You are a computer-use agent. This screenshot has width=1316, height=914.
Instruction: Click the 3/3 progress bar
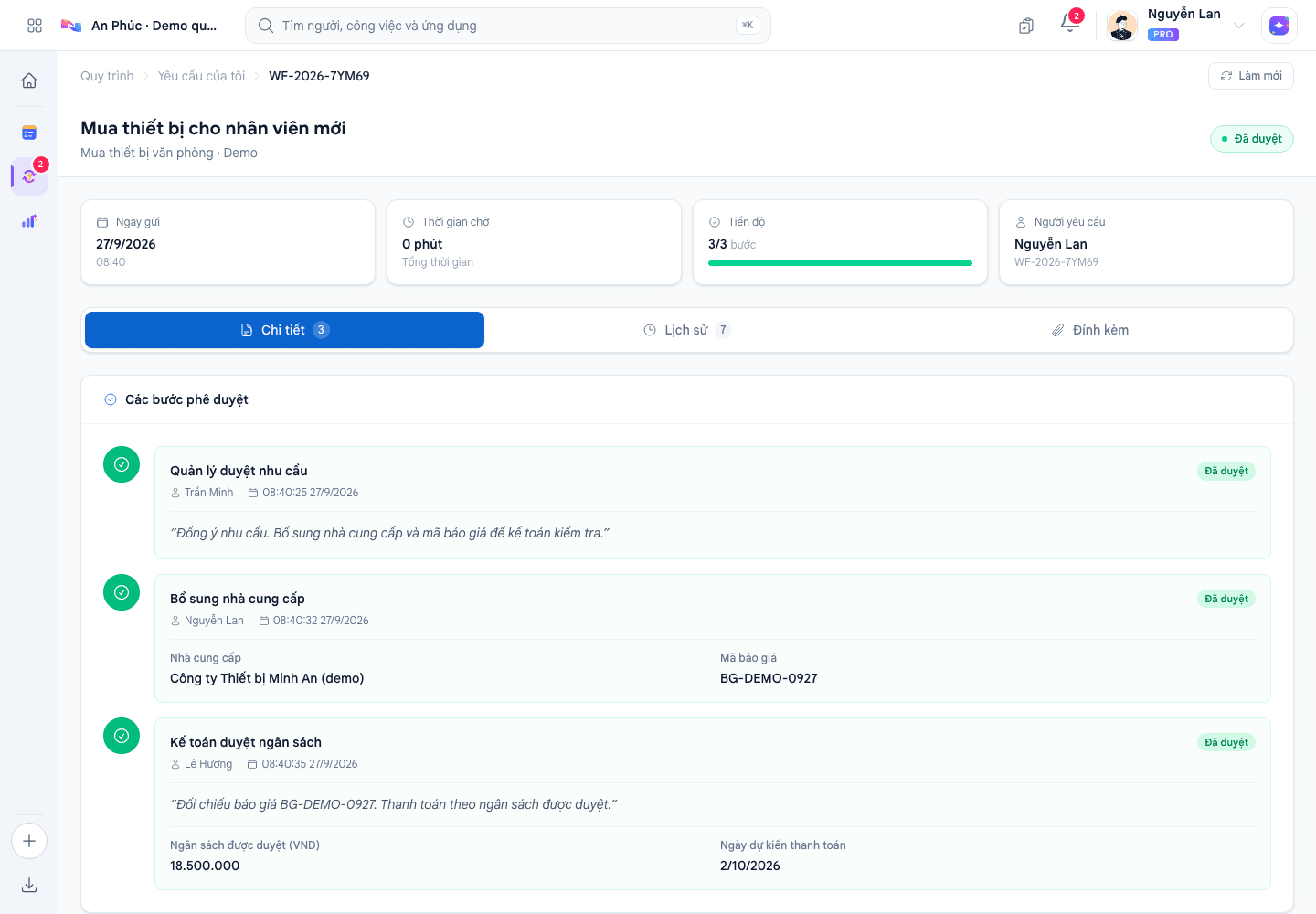(840, 263)
